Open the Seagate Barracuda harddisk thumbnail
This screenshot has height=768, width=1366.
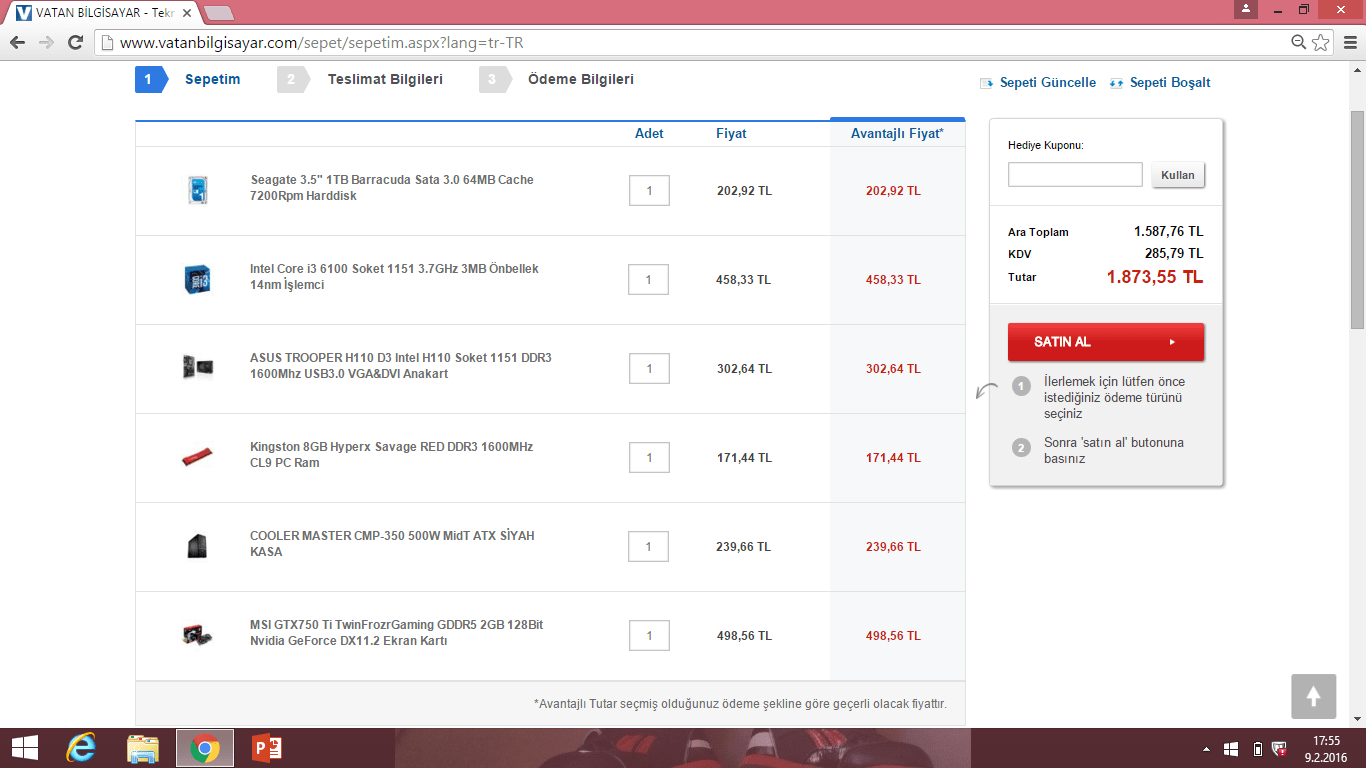[x=197, y=190]
